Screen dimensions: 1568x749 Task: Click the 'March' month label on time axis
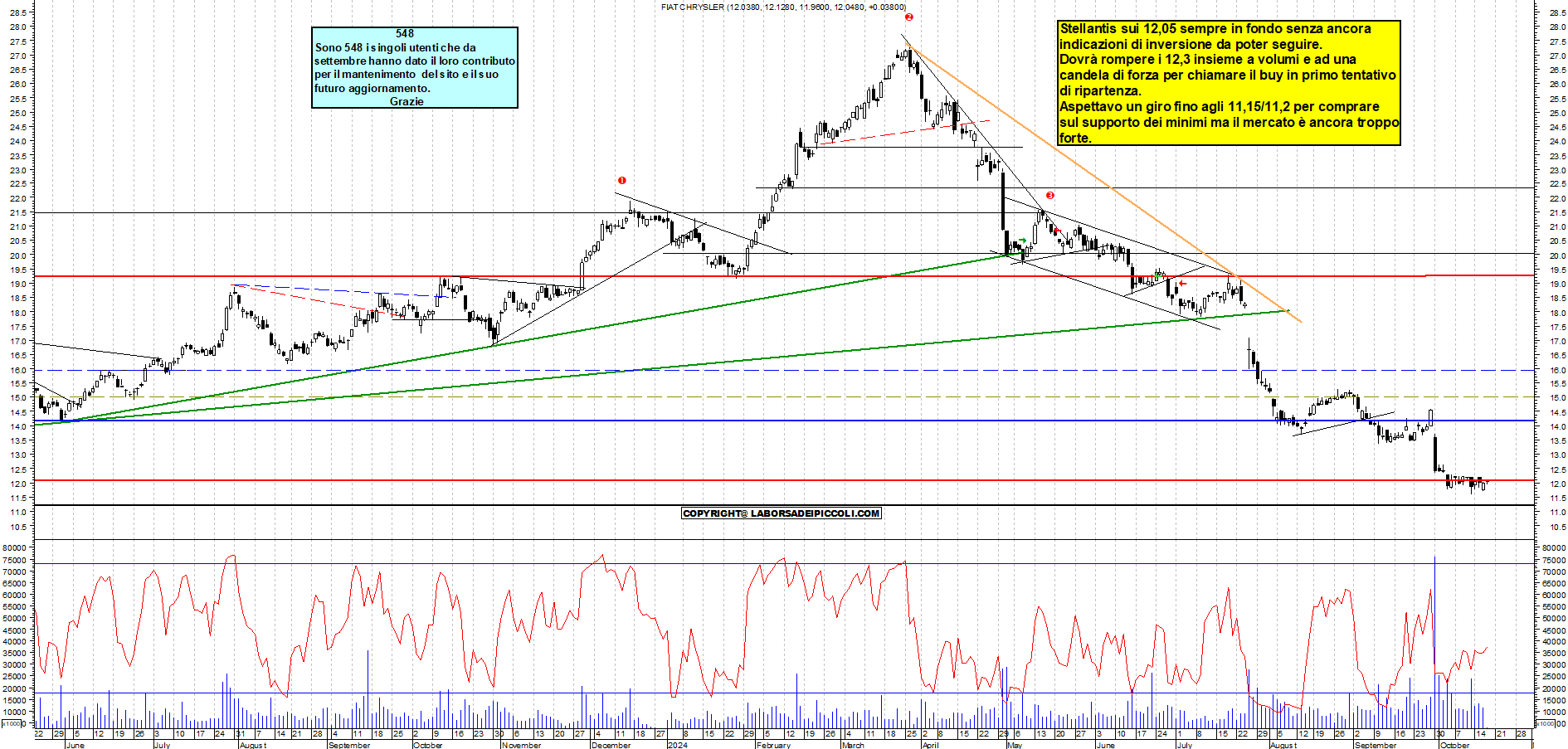853,745
